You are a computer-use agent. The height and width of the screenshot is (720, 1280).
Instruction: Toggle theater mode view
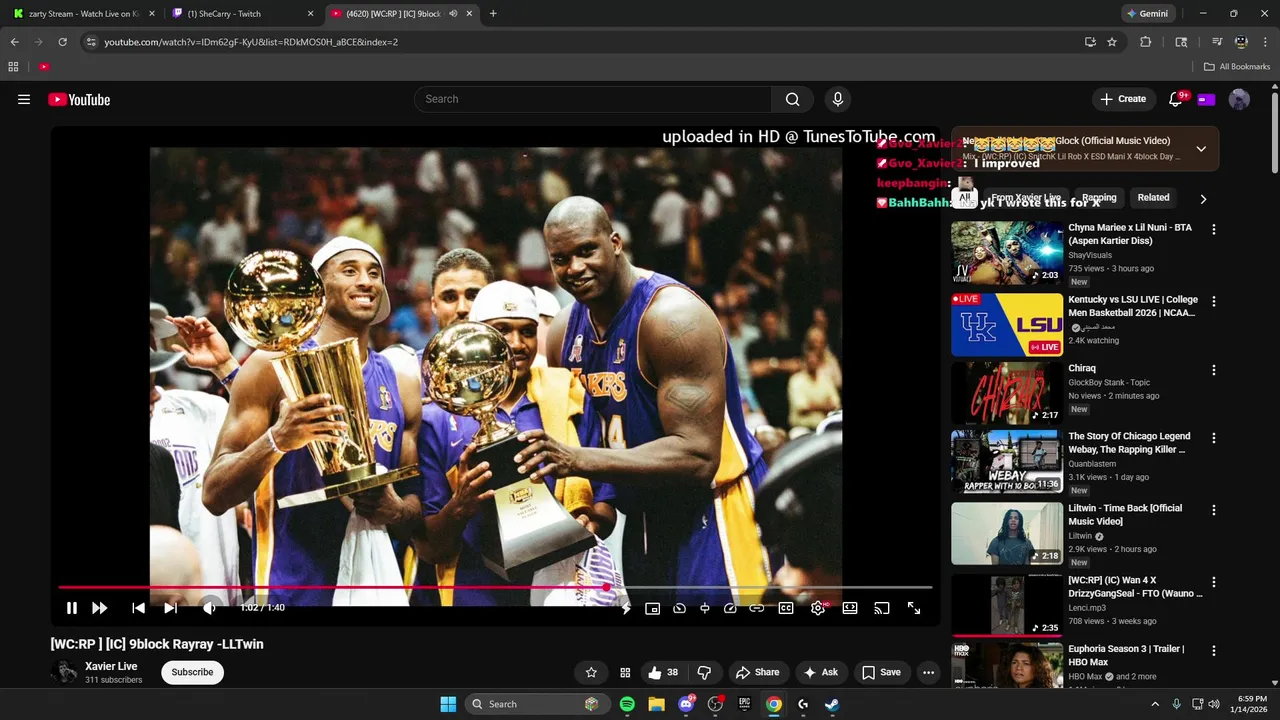click(x=850, y=608)
